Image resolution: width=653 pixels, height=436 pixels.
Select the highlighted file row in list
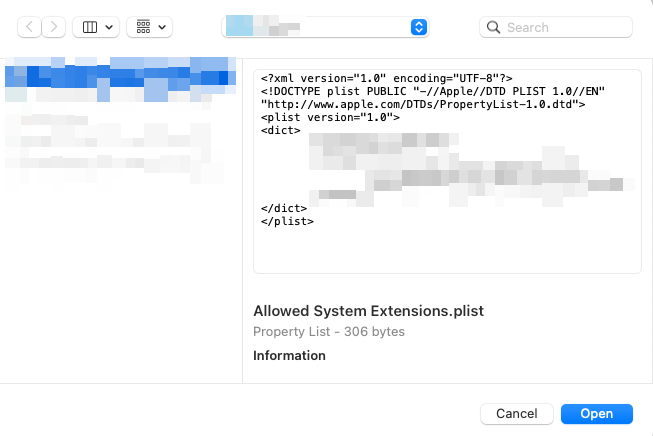[118, 76]
